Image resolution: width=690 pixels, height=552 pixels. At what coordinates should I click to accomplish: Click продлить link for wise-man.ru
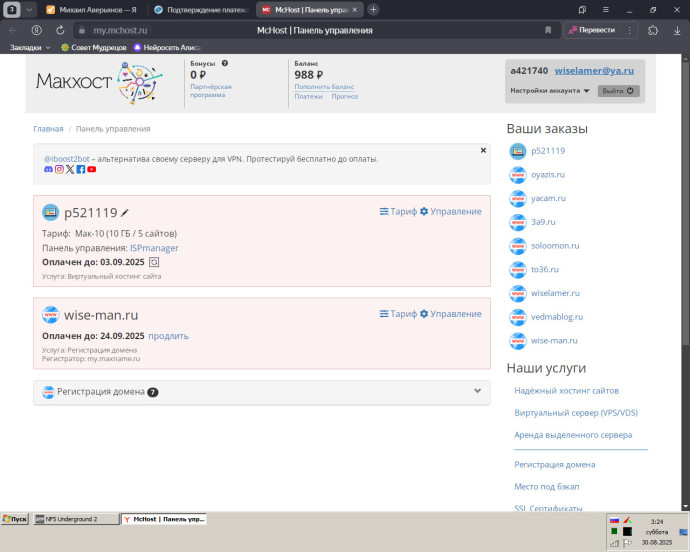point(169,336)
